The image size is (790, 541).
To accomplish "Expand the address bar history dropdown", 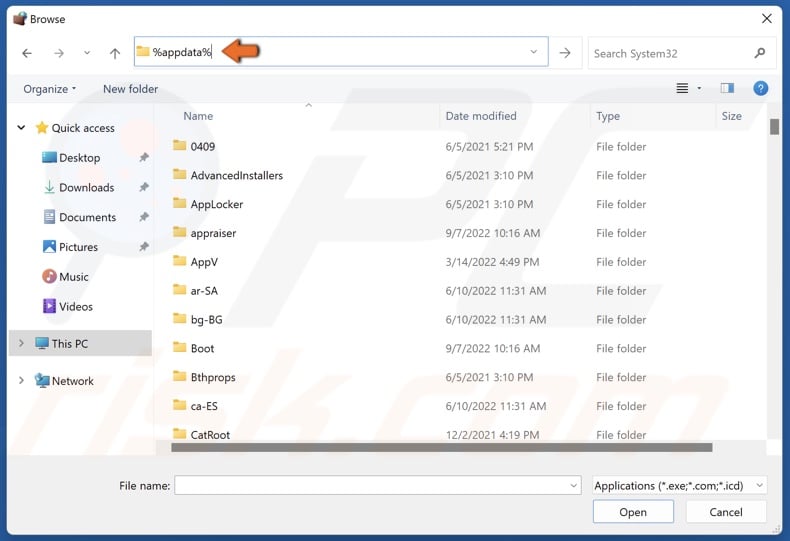I will 534,51.
